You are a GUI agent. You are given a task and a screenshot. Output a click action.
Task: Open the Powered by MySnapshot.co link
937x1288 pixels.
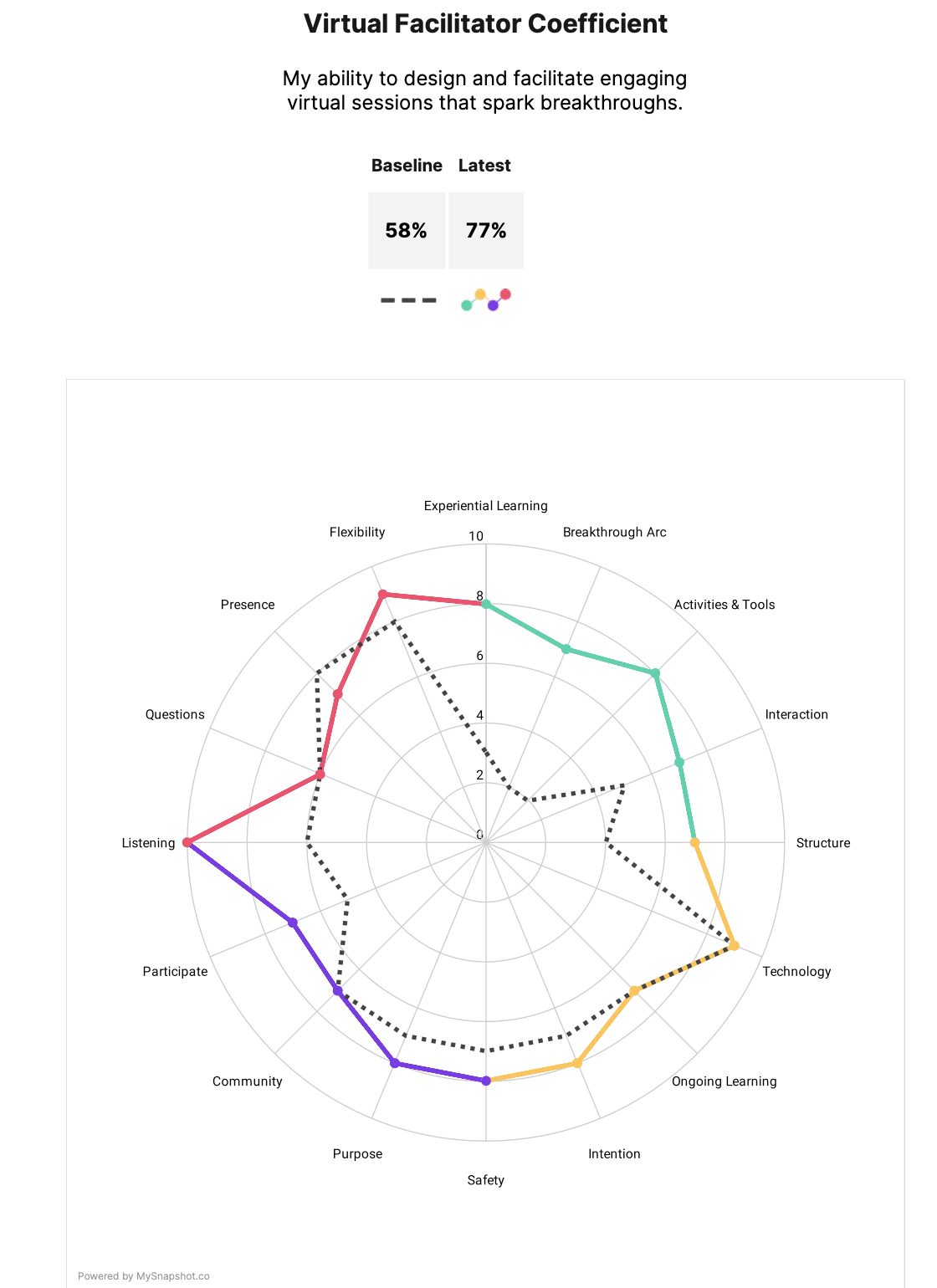[144, 1276]
